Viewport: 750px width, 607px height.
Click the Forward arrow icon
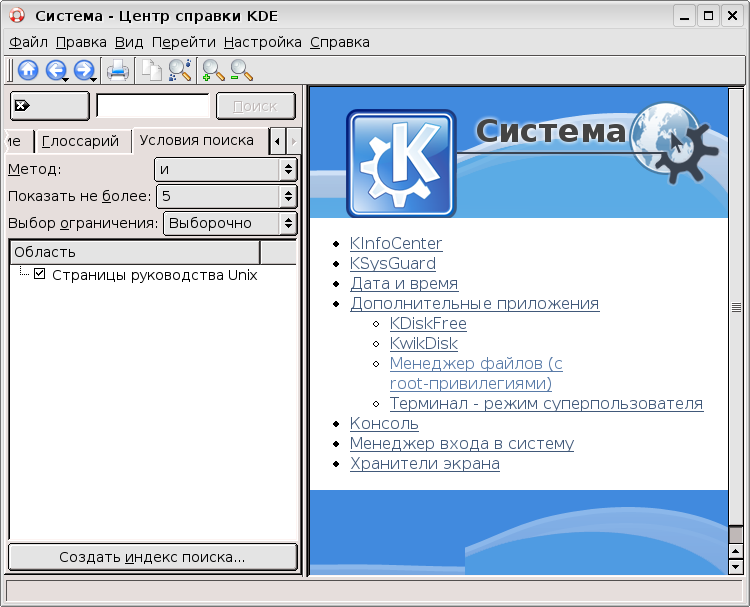tap(84, 70)
